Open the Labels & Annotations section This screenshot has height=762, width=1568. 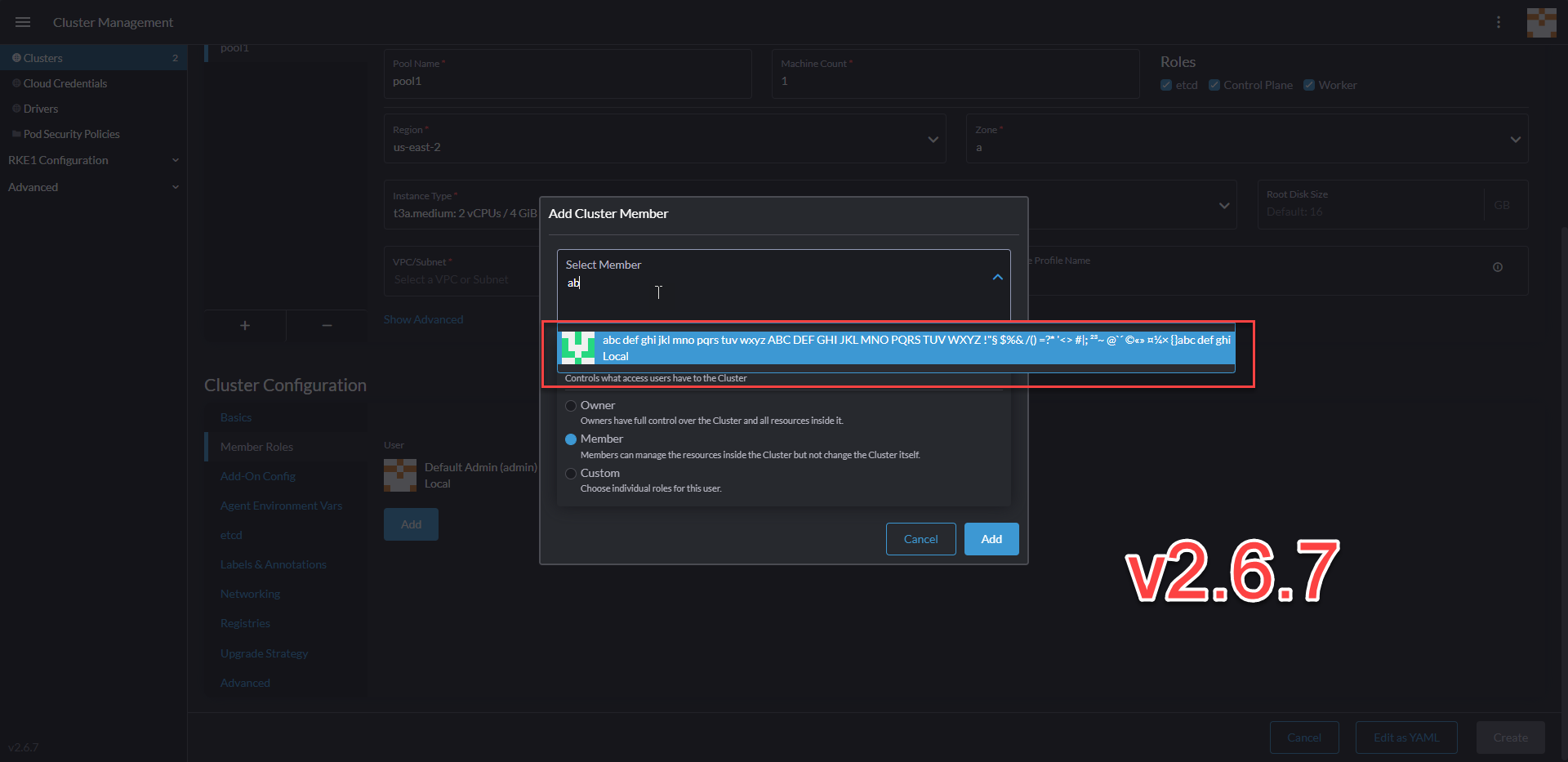(x=273, y=564)
